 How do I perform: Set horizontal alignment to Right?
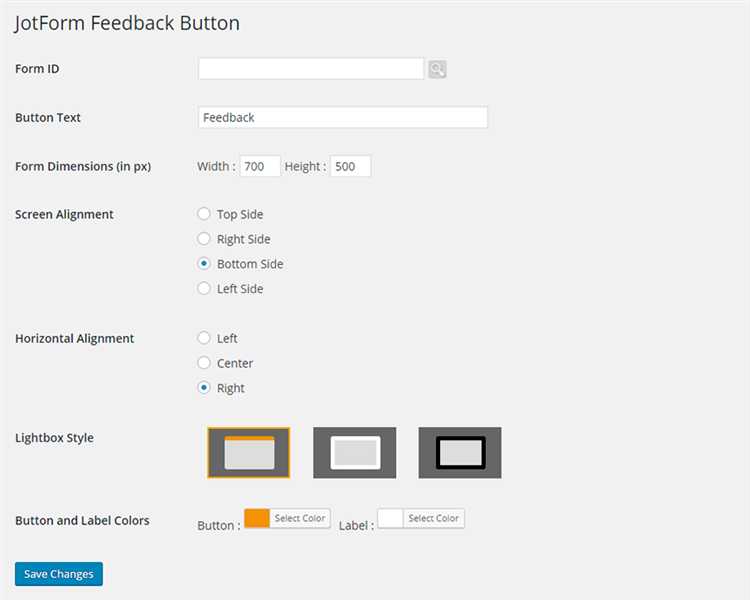[204, 388]
